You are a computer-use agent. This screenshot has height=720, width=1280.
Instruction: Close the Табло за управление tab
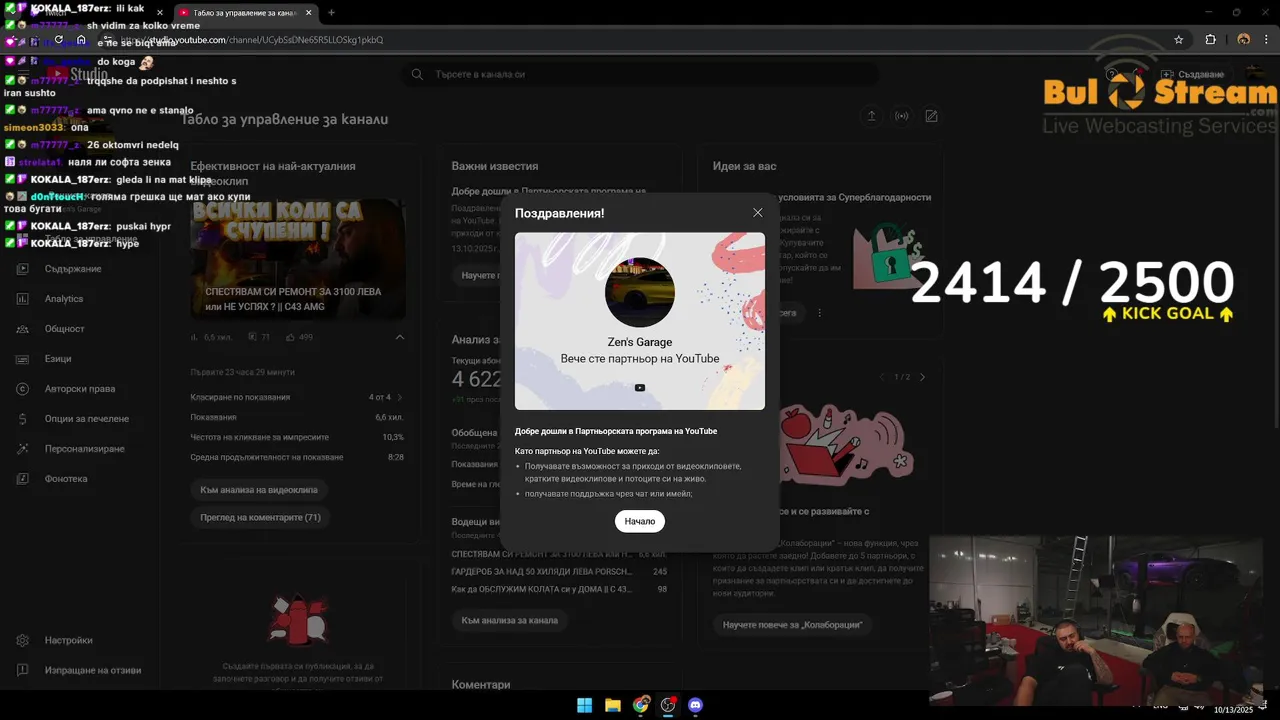(309, 13)
